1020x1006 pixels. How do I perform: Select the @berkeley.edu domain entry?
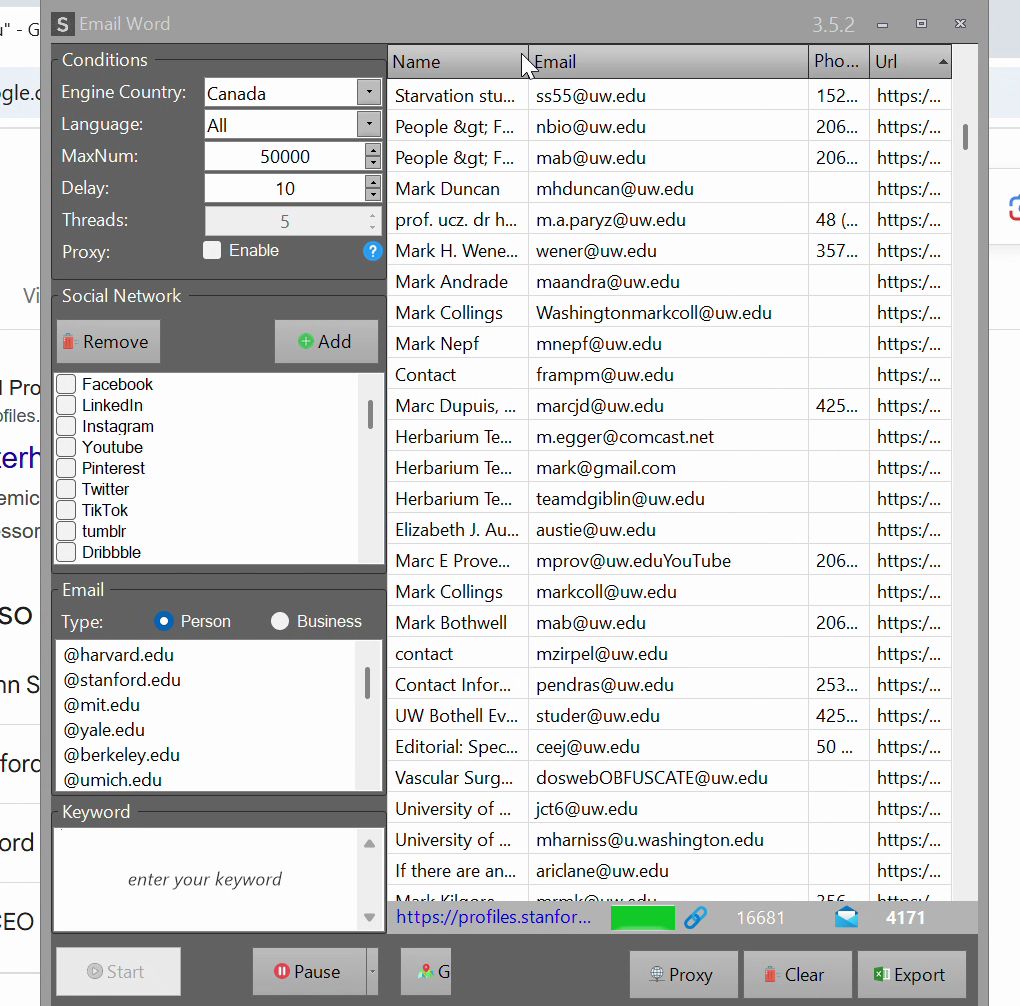click(x=122, y=755)
